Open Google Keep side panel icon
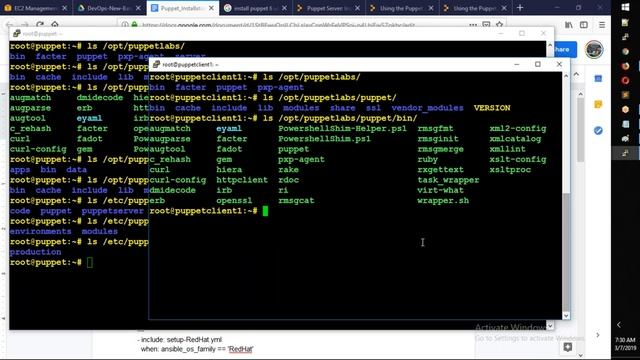 tap(598, 104)
